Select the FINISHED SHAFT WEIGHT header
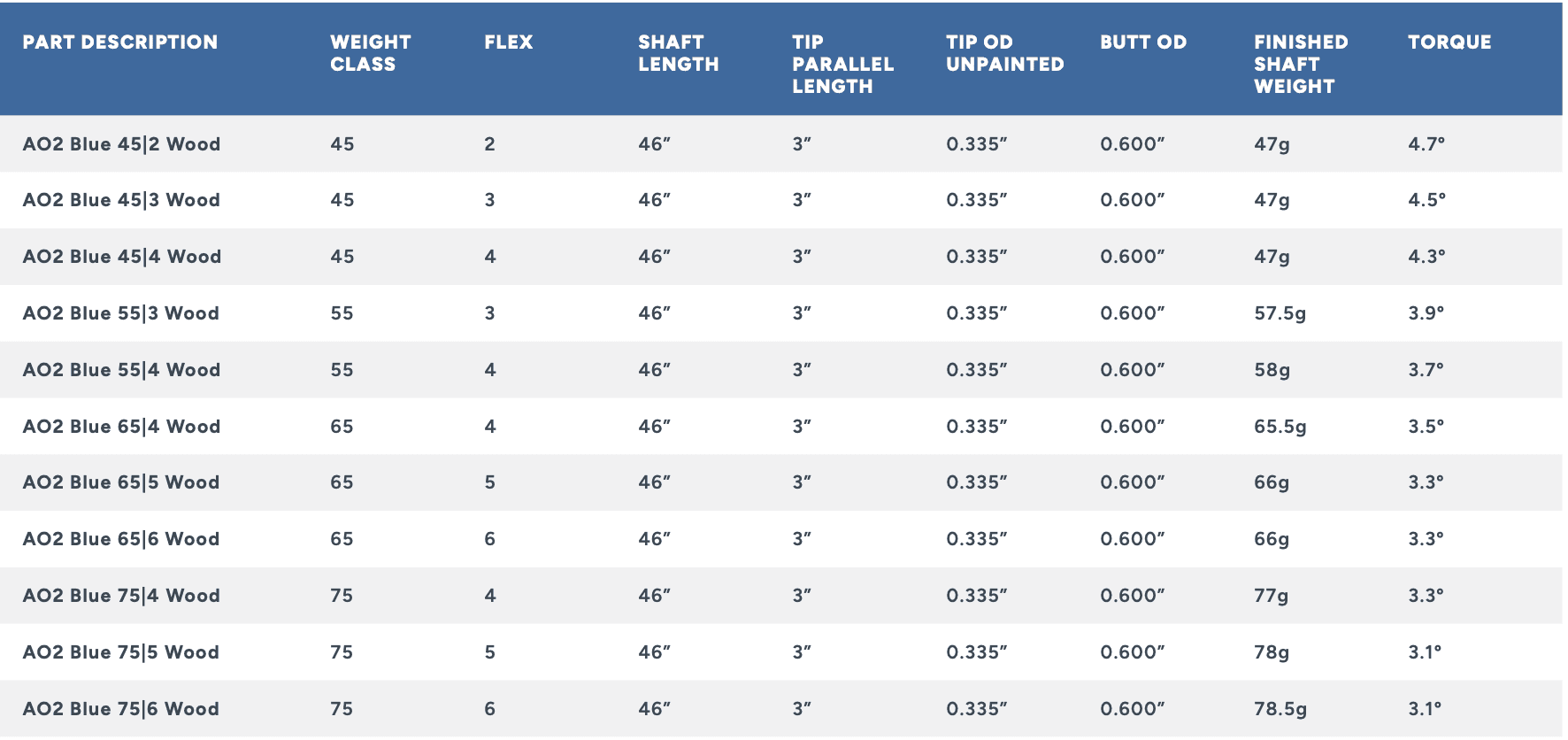 coord(1300,65)
